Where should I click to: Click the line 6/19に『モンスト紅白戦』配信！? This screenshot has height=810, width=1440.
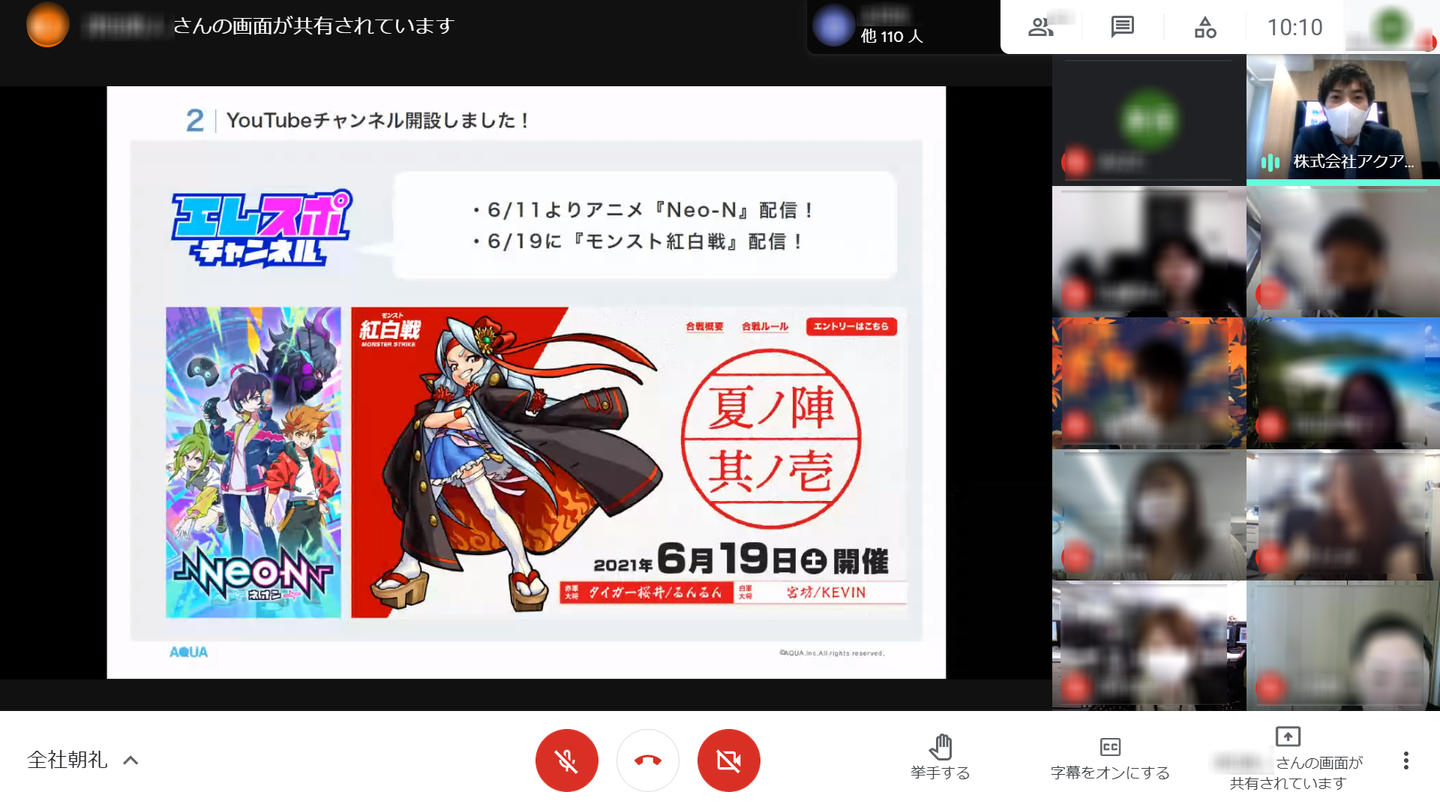coord(639,242)
